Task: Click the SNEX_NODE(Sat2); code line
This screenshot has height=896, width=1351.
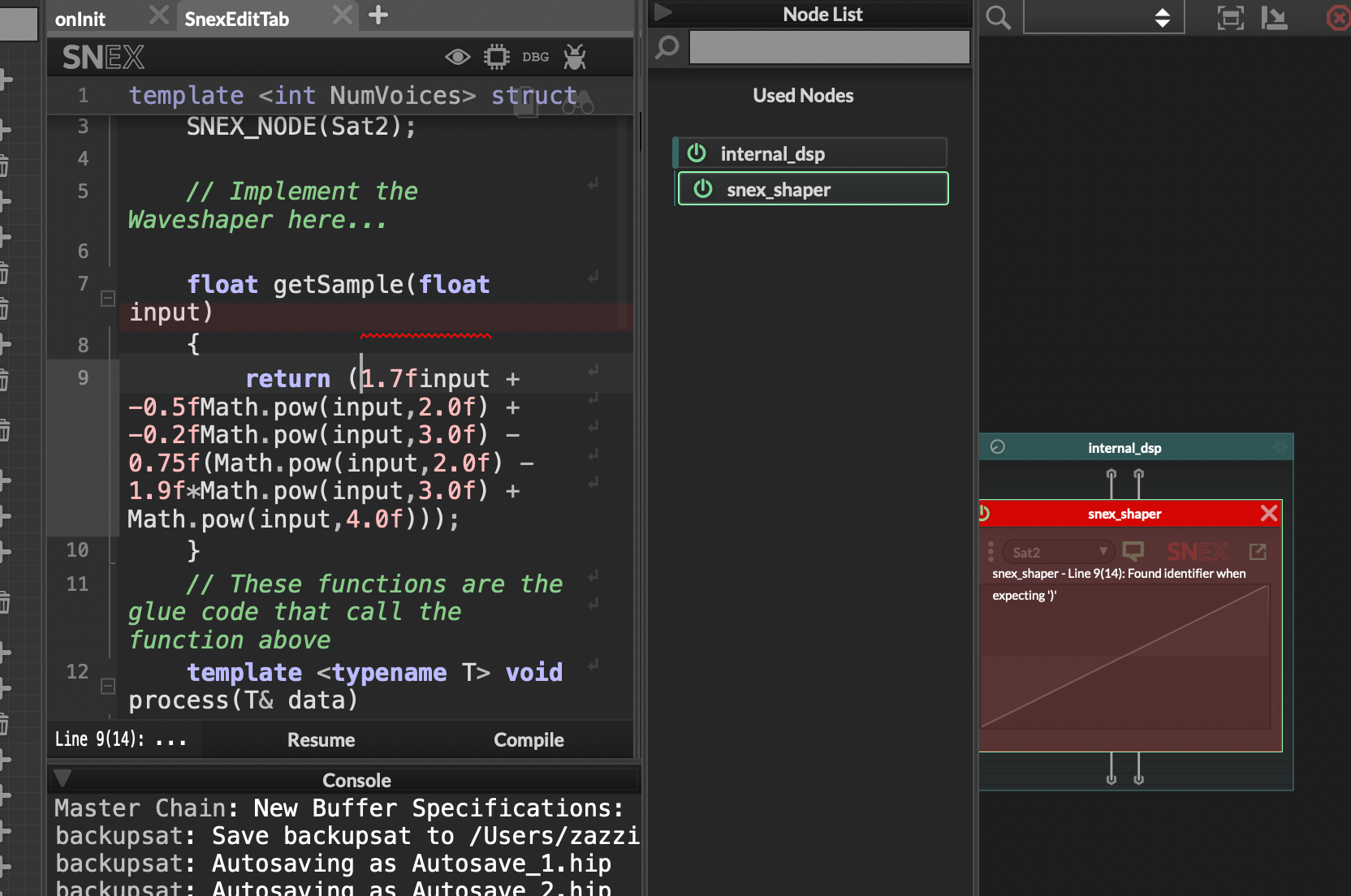Action: pyautogui.click(x=301, y=127)
